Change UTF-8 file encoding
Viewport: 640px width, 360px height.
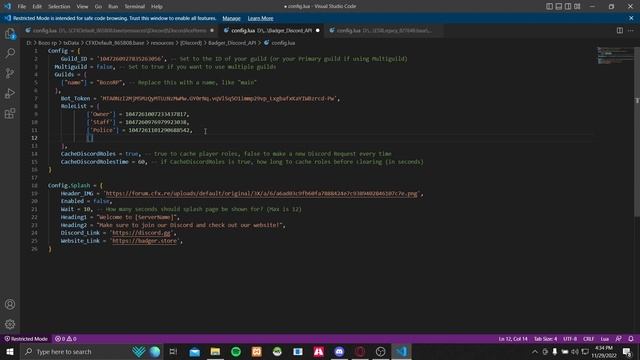pos(570,339)
